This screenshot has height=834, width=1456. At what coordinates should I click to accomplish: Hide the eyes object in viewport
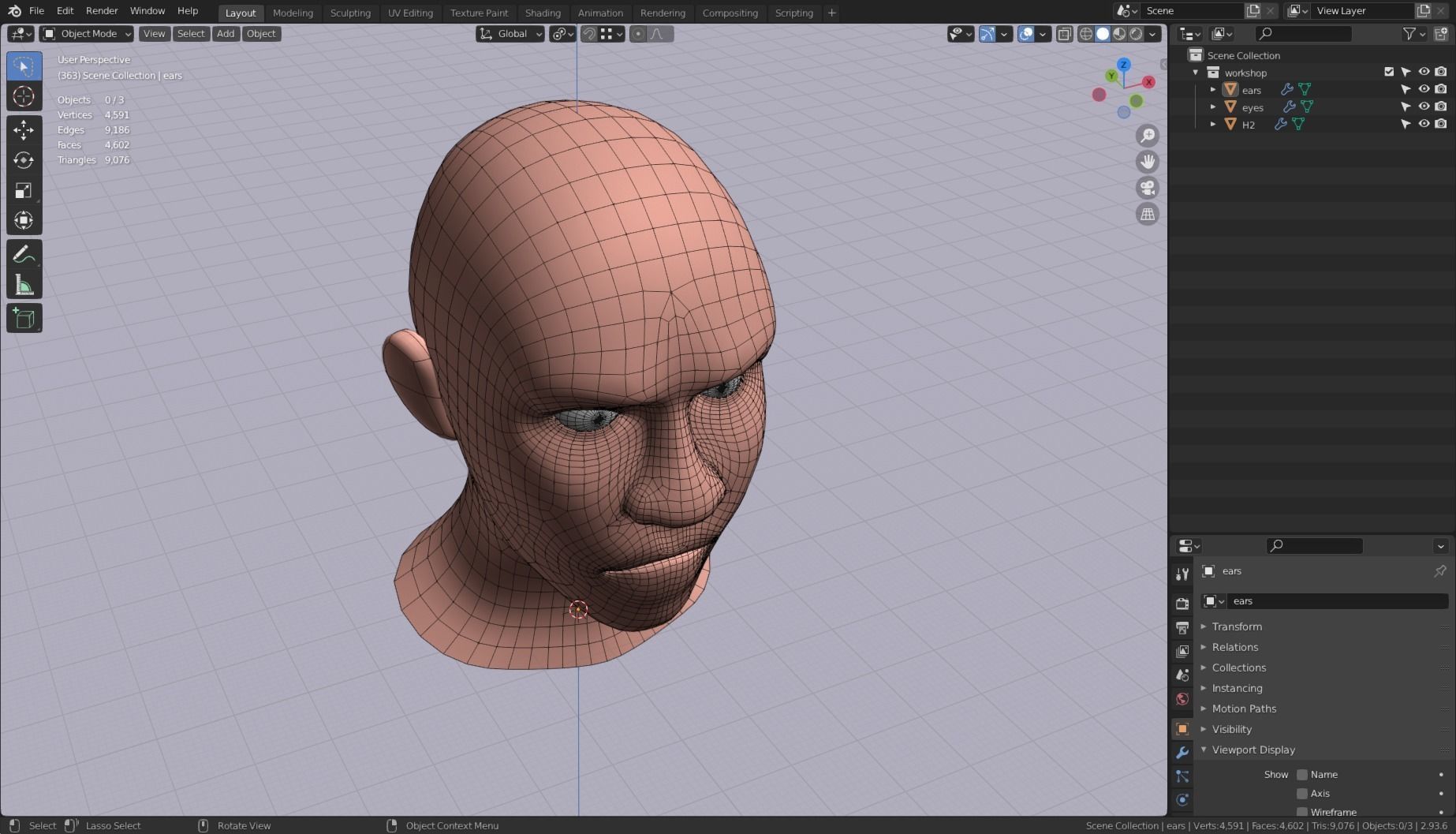point(1424,107)
